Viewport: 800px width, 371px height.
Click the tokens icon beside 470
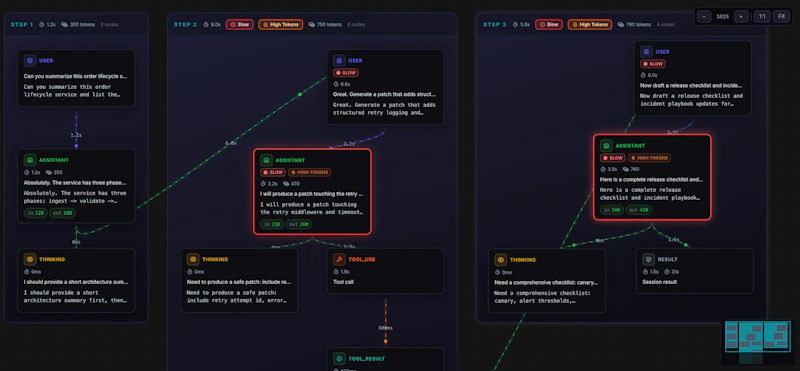click(x=286, y=184)
